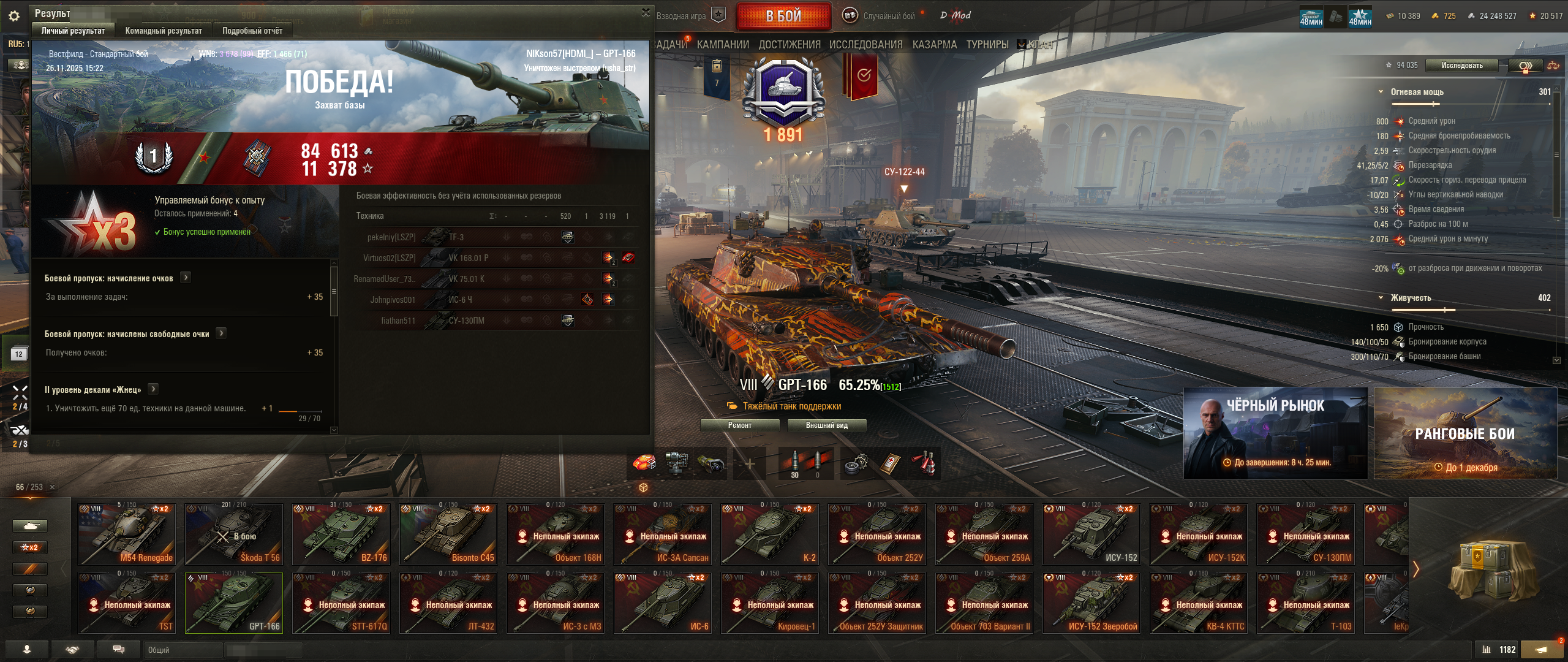Open the coated optics equipment slot
The height and width of the screenshot is (662, 1568).
coord(712,464)
